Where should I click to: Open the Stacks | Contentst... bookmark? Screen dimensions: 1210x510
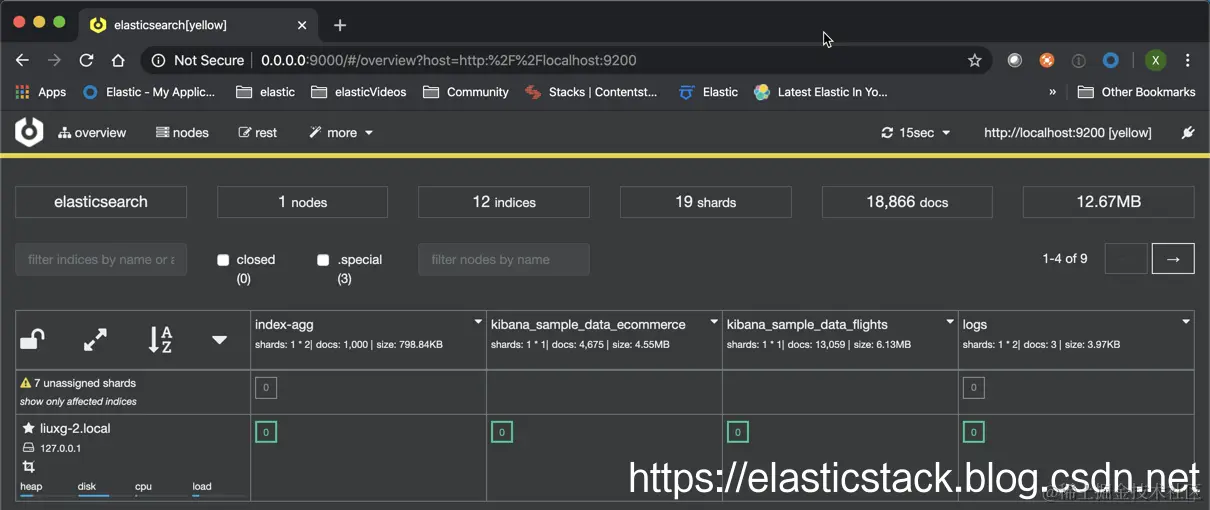(x=592, y=92)
